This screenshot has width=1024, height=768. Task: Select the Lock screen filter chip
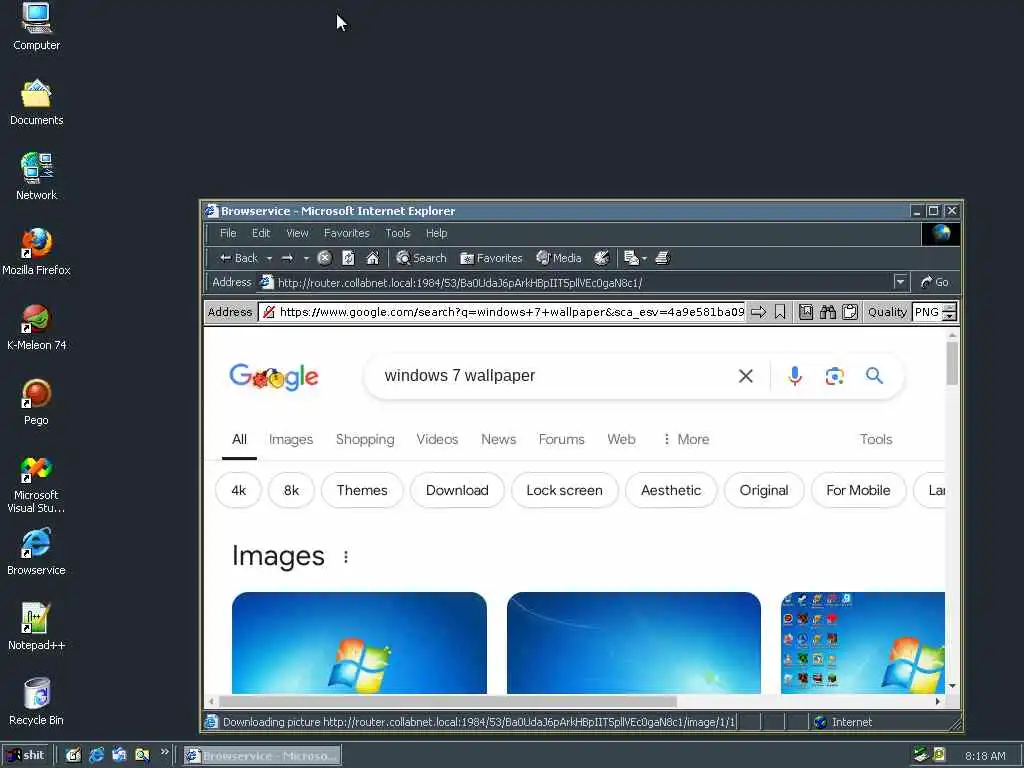[x=564, y=490]
